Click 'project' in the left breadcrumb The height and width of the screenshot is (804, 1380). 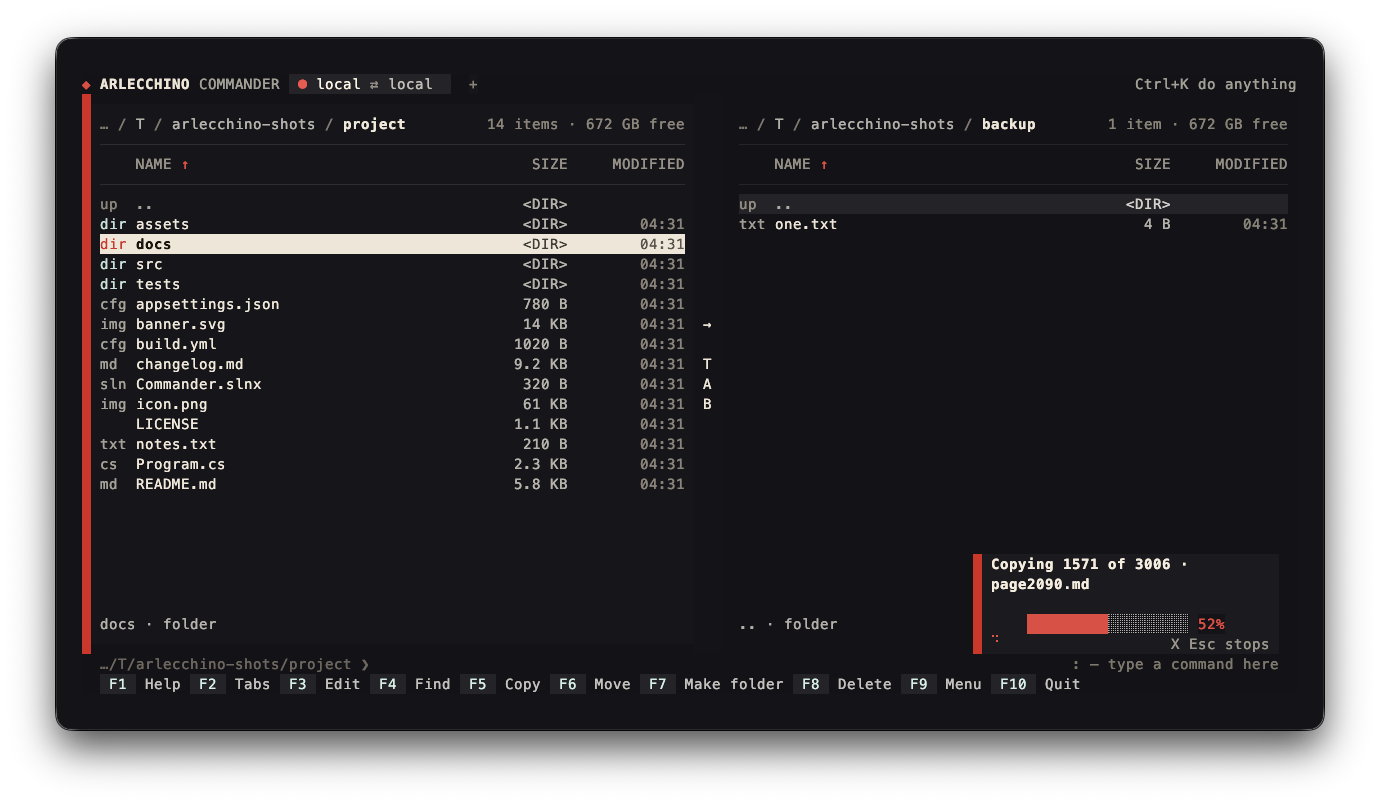tap(374, 124)
